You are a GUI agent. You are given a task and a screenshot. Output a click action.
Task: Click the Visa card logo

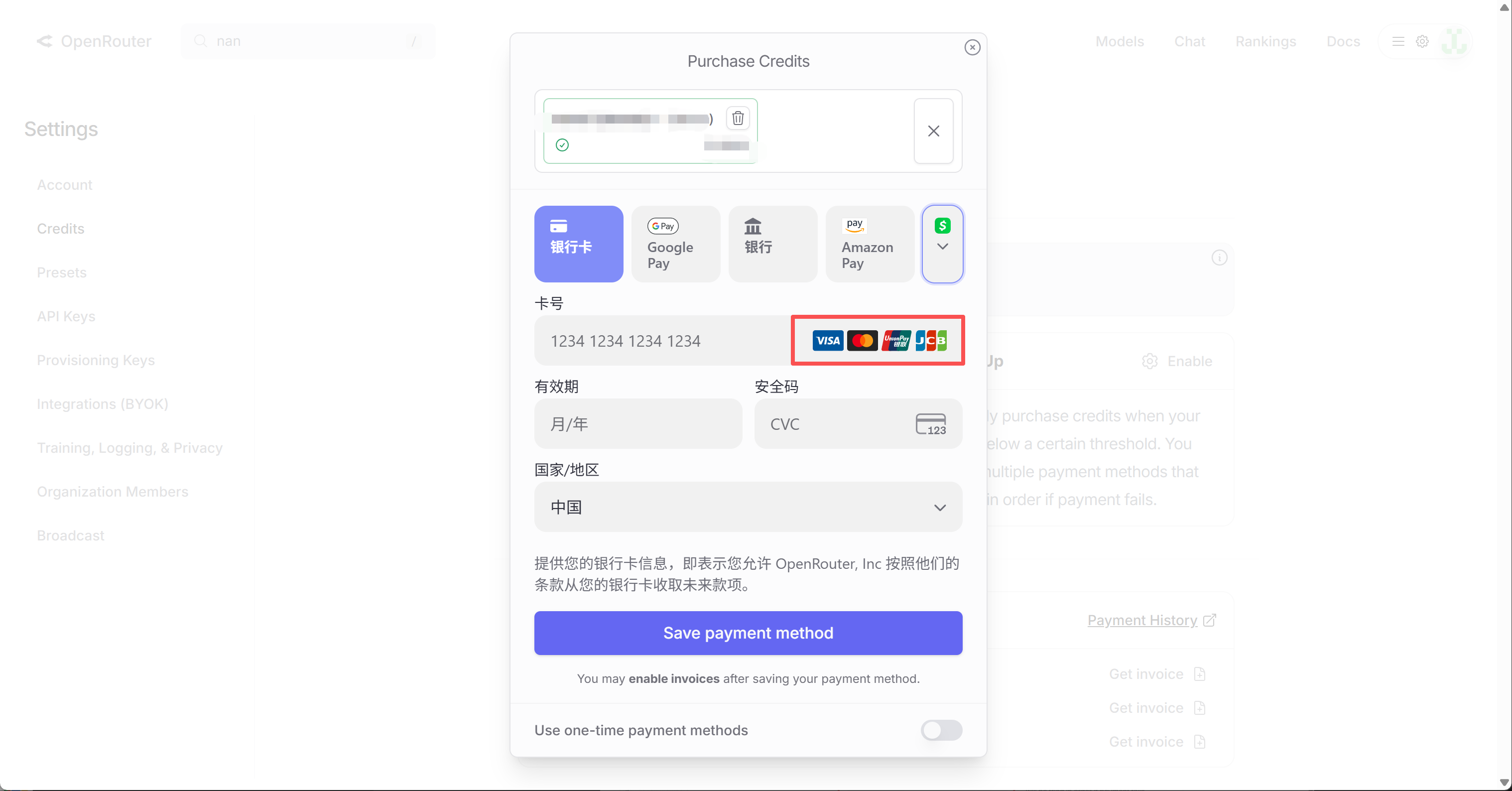[x=828, y=341]
